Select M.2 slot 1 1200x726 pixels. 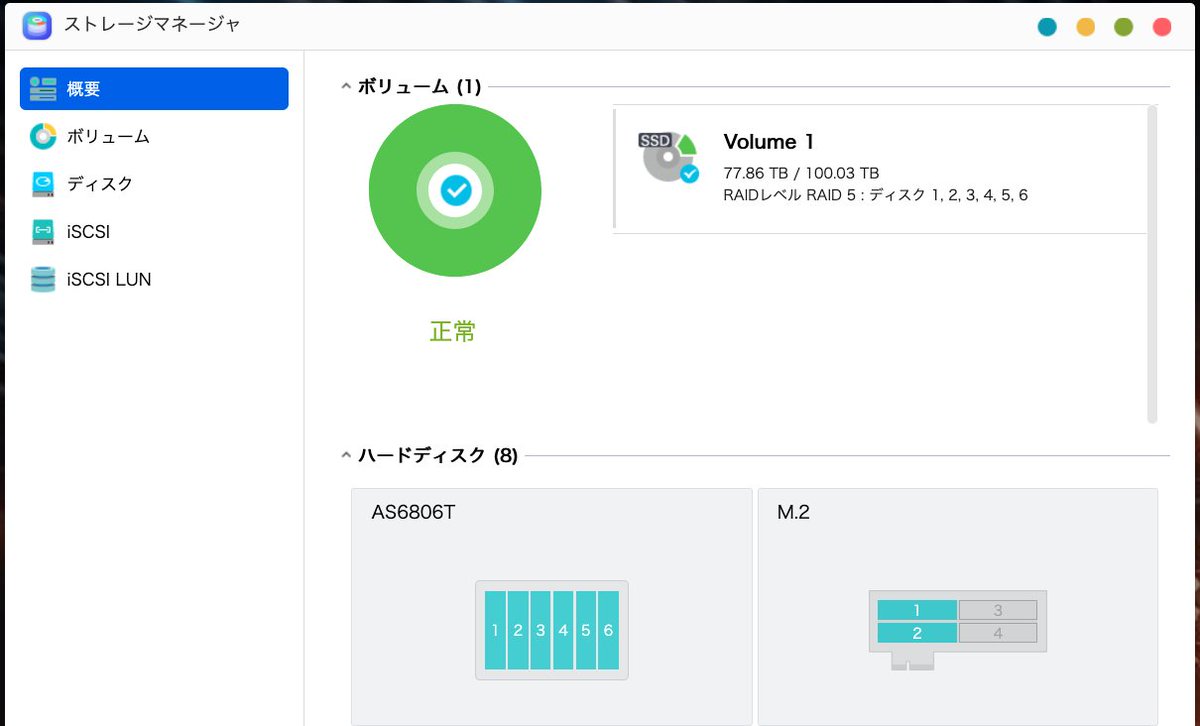click(917, 610)
